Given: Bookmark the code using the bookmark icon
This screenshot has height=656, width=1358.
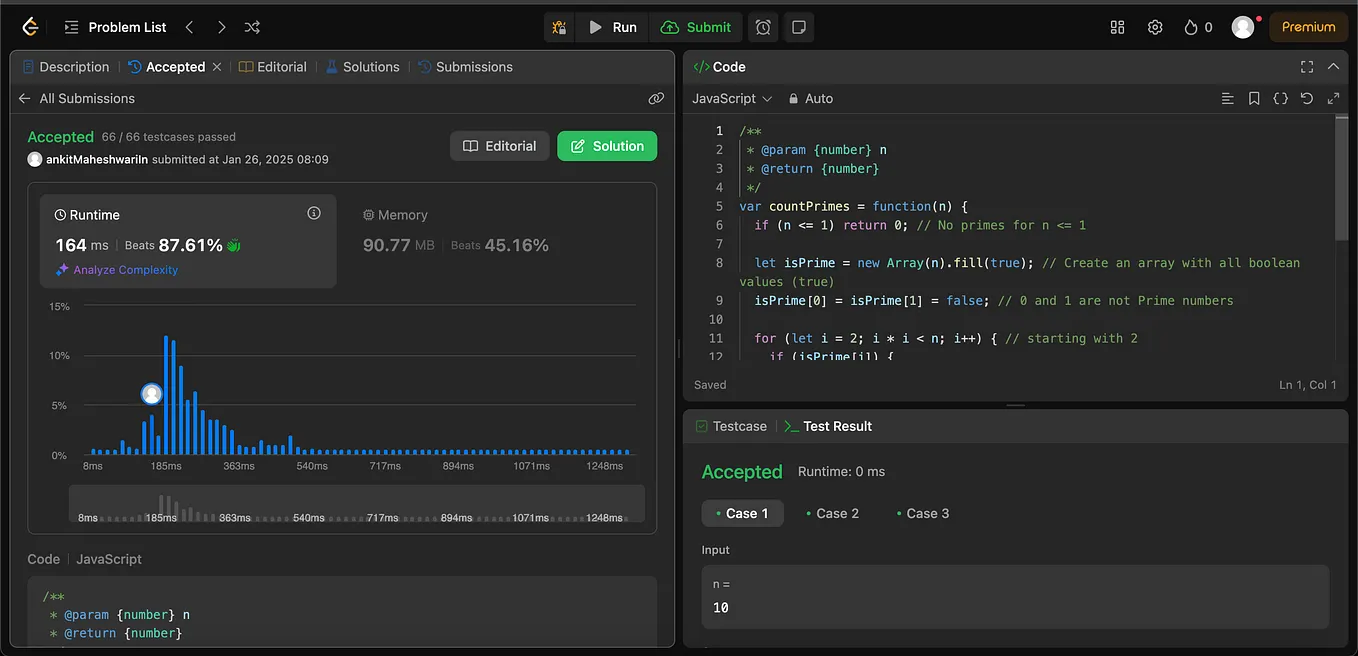Looking at the screenshot, I should 1254,98.
